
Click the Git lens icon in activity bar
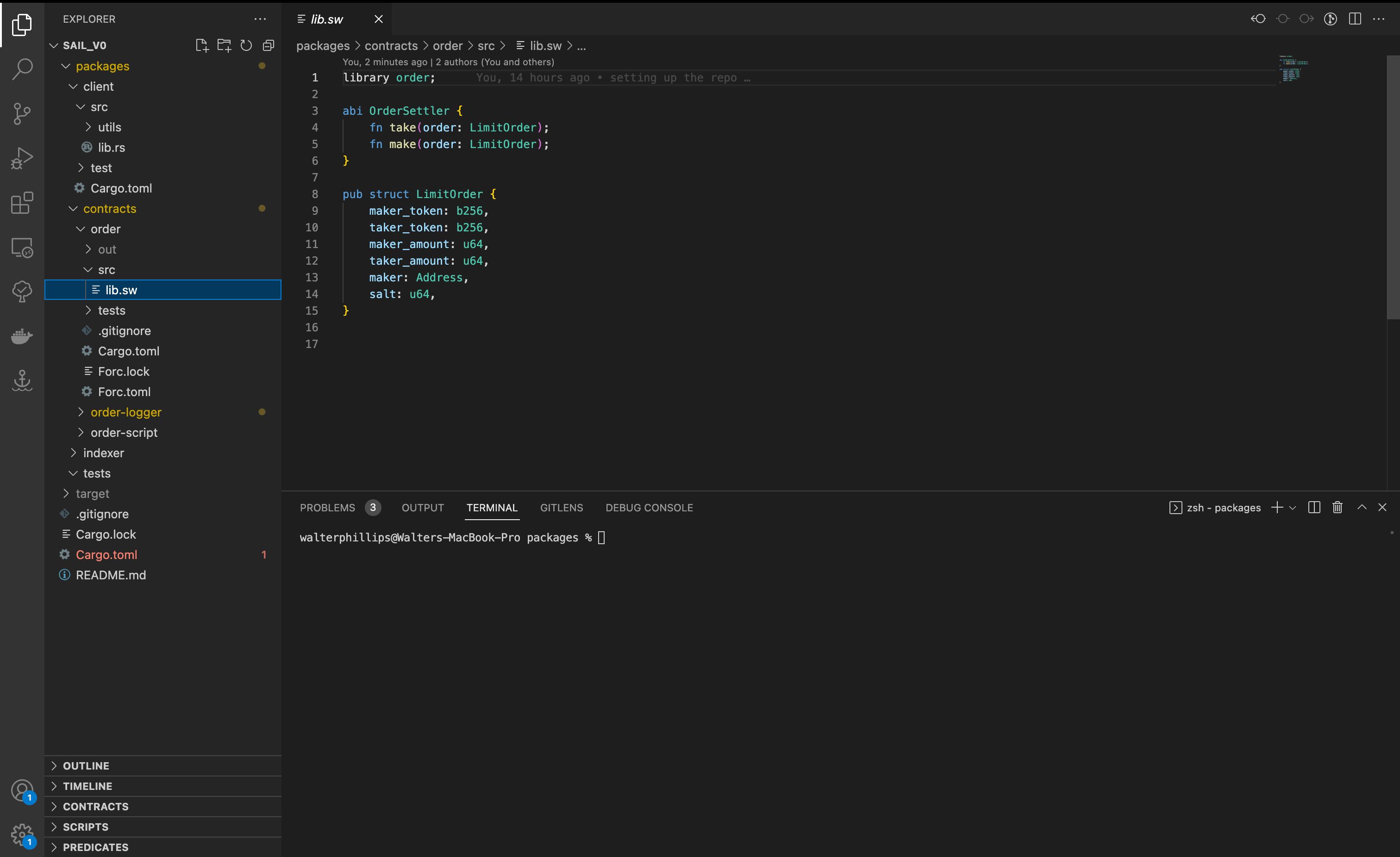coord(22,290)
